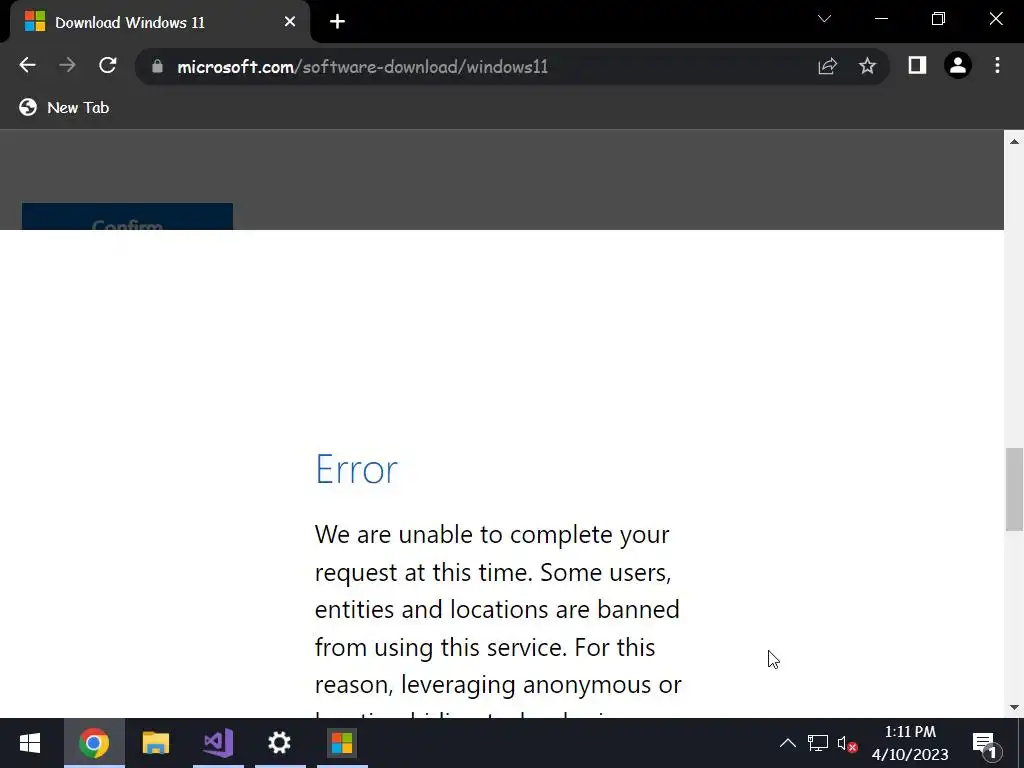Open Chrome's three-dot menu
Image resolution: width=1024 pixels, height=768 pixels.
[997, 65]
